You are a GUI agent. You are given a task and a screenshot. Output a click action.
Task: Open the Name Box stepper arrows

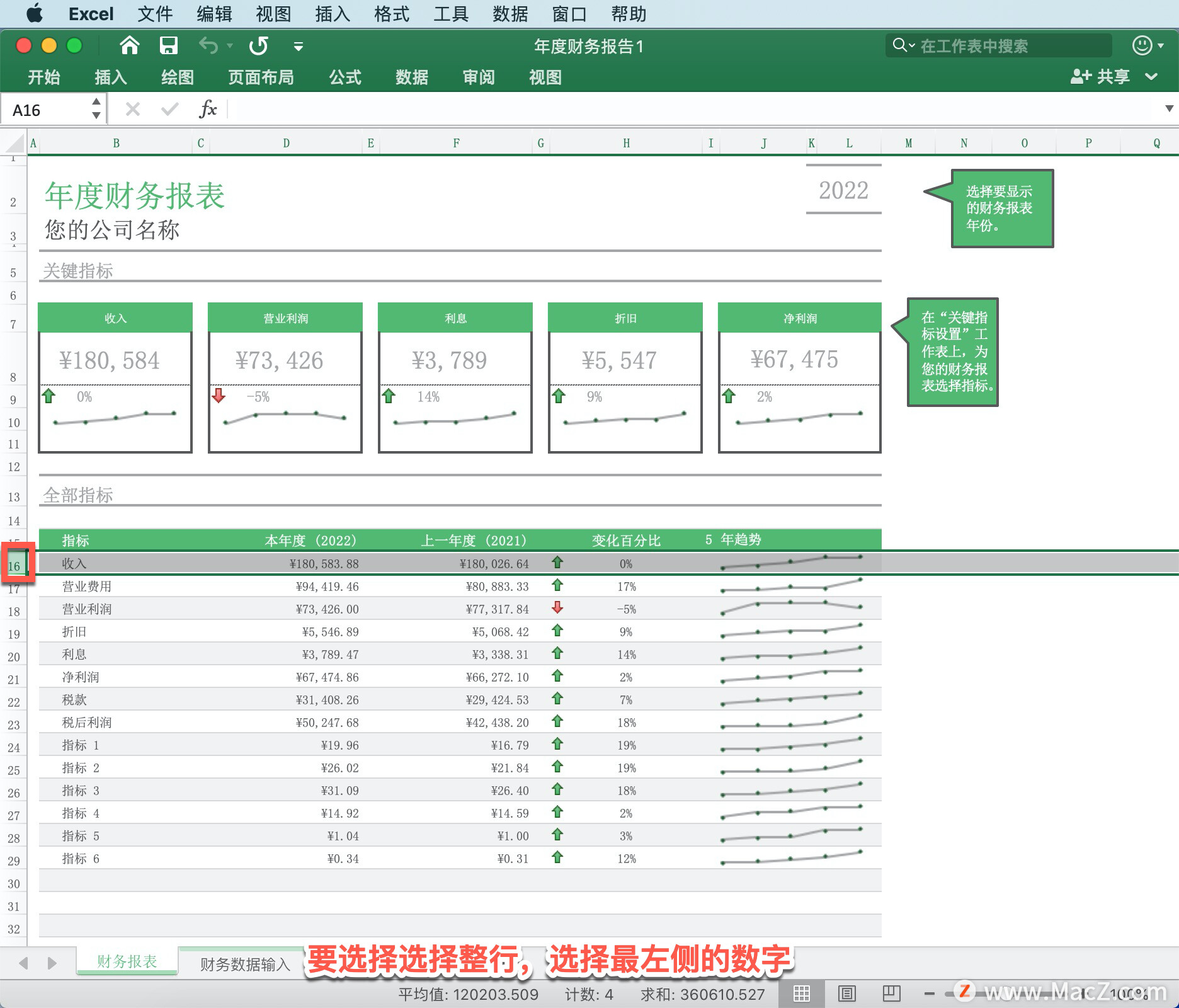coord(96,109)
